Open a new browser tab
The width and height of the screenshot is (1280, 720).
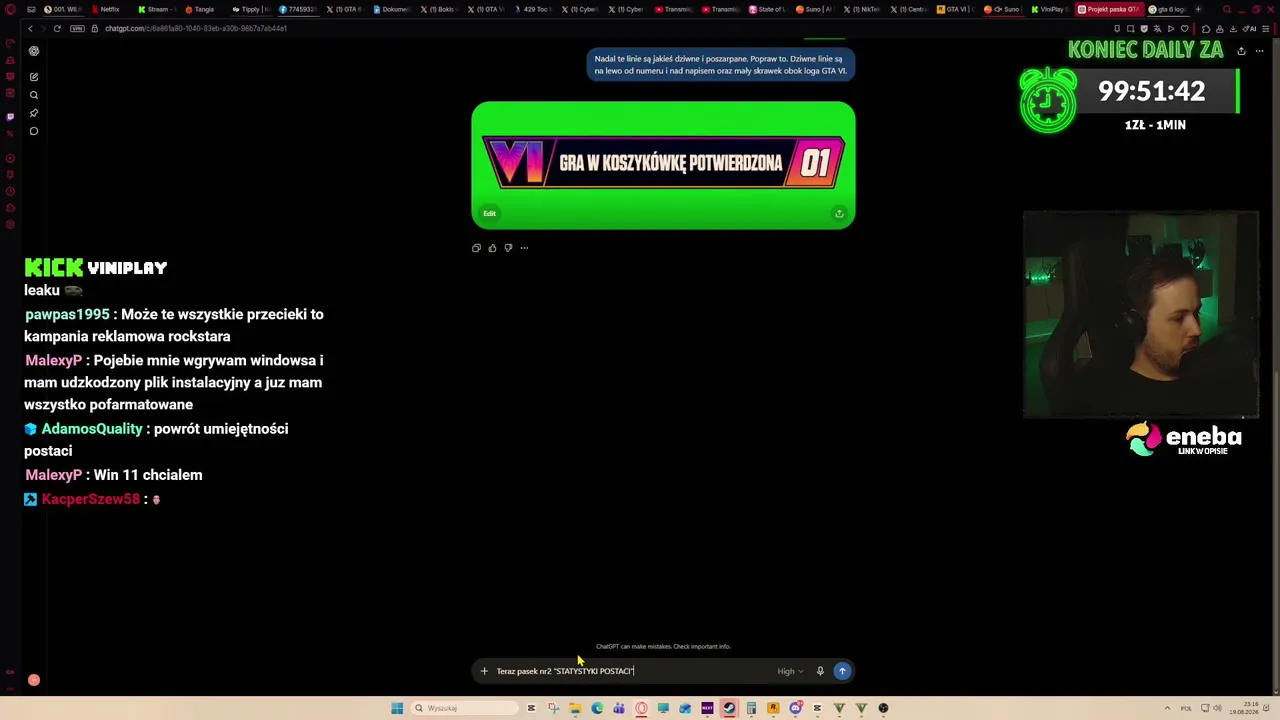1198,9
